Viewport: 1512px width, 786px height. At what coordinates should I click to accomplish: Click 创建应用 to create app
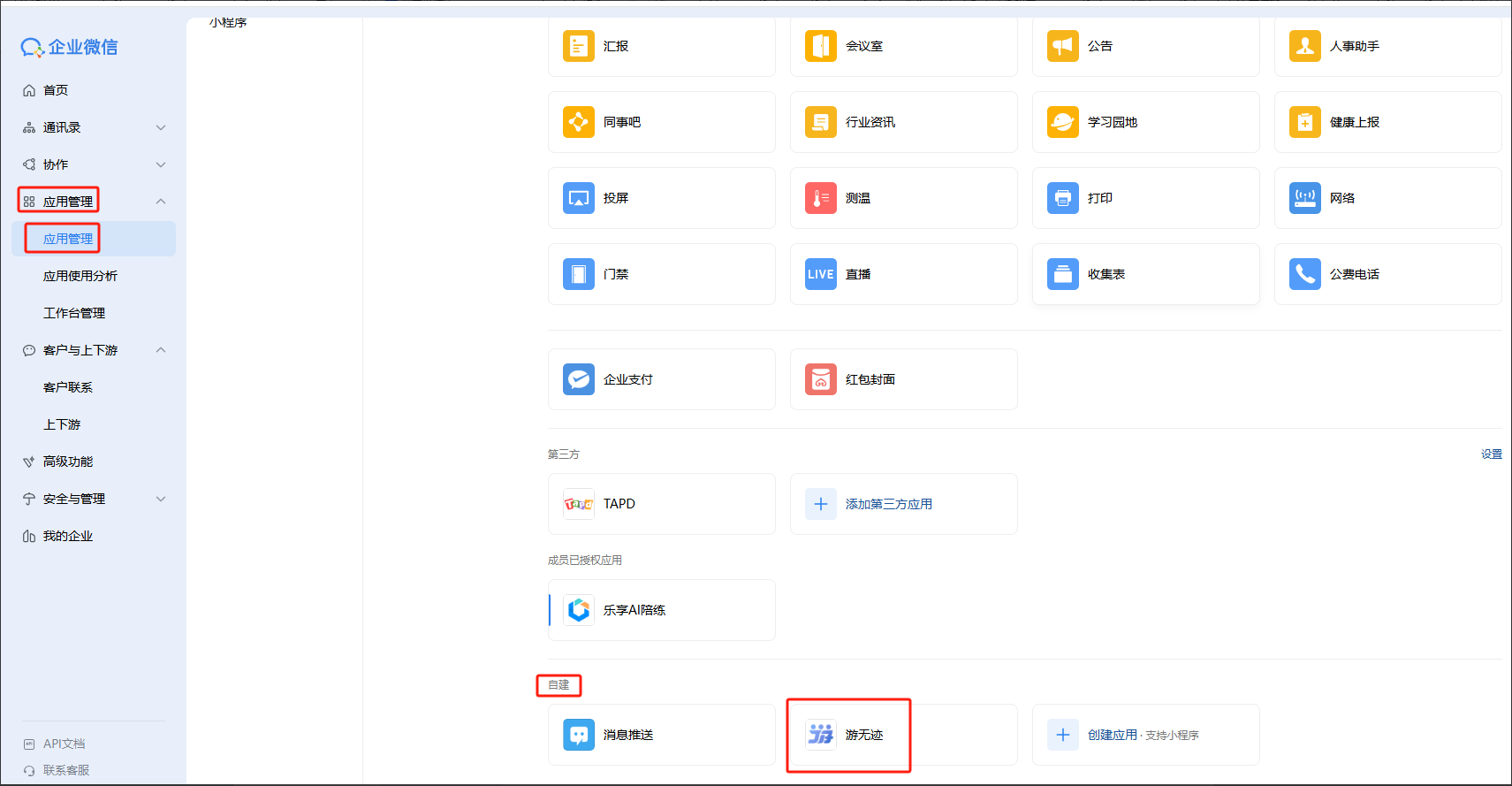[x=1112, y=735]
